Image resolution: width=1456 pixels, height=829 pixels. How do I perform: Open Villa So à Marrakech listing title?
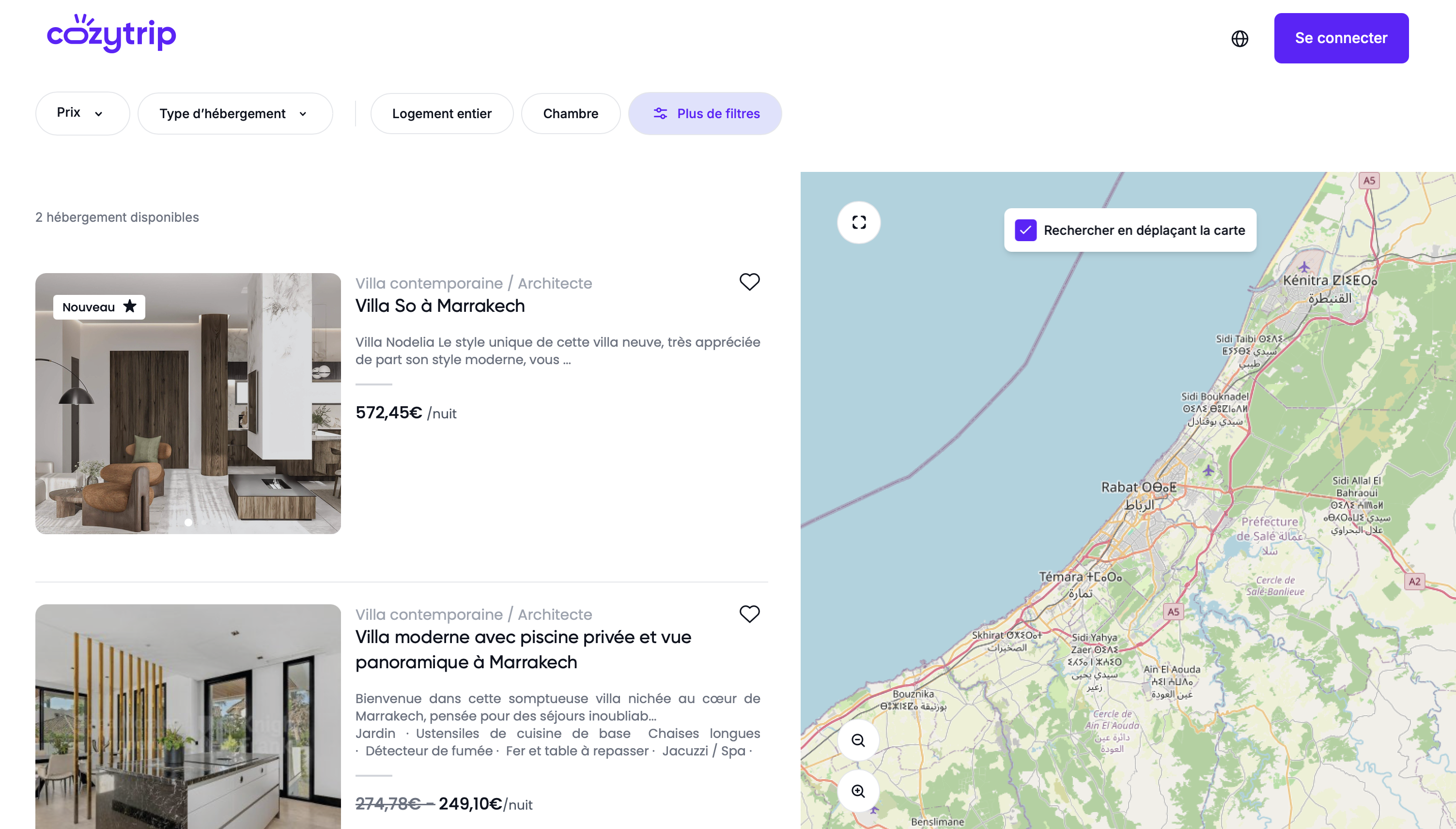pyautogui.click(x=440, y=306)
